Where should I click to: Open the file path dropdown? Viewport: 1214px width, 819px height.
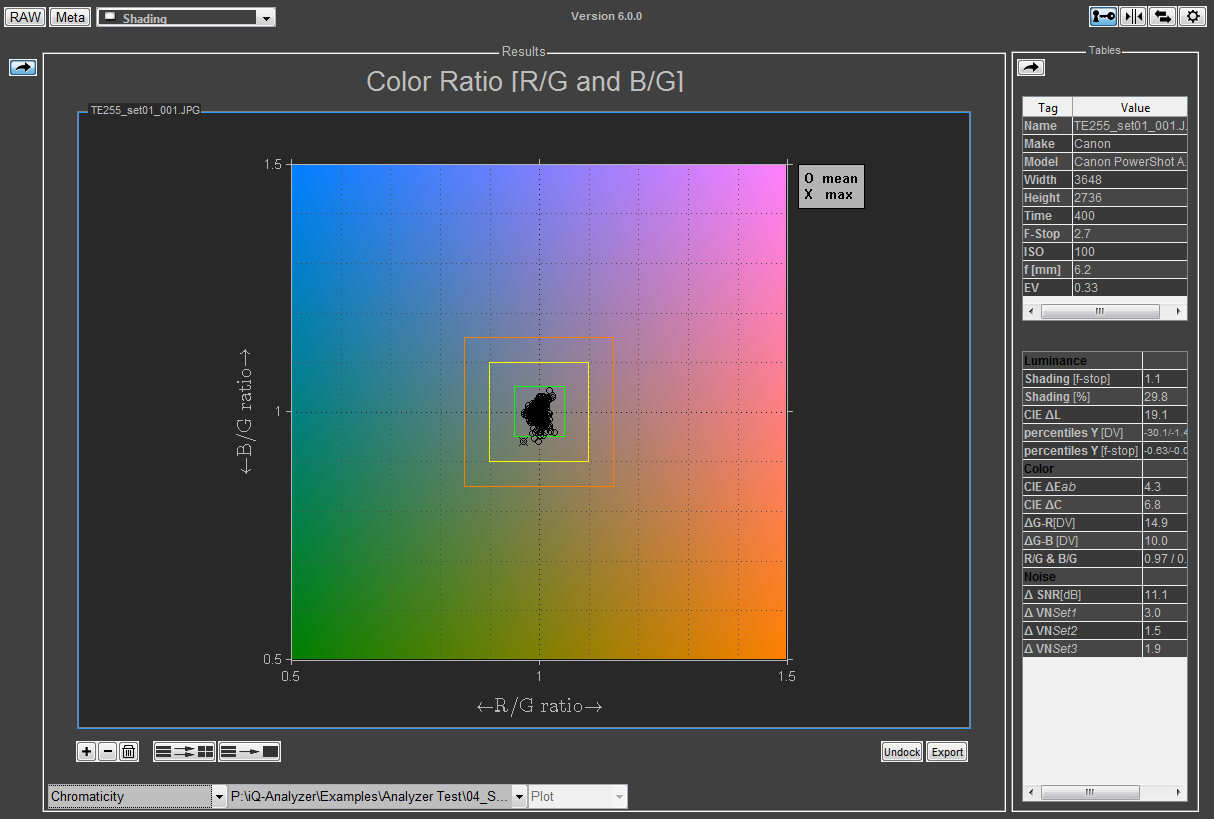click(520, 797)
